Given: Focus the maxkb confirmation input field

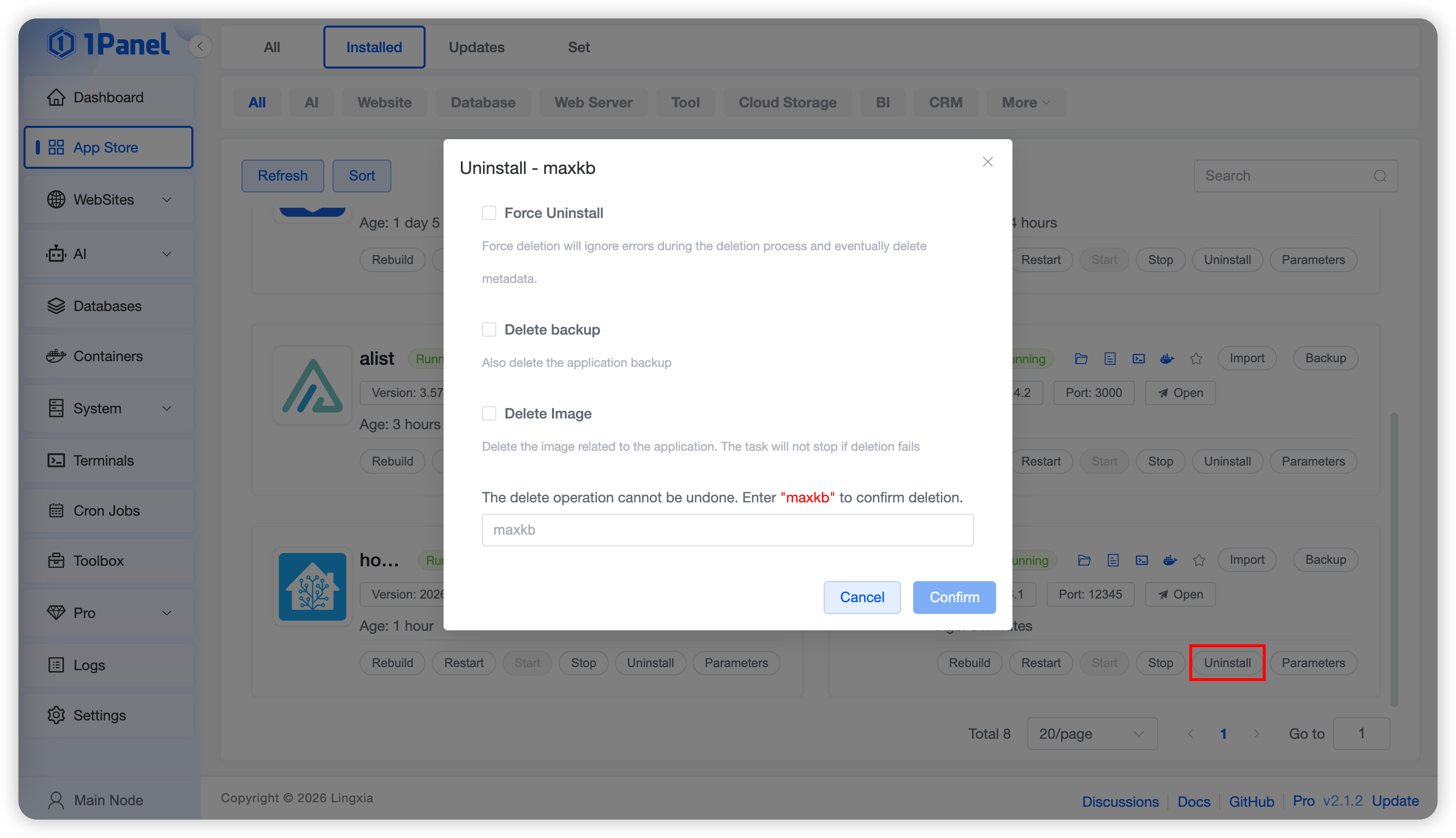Looking at the screenshot, I should pyautogui.click(x=727, y=530).
